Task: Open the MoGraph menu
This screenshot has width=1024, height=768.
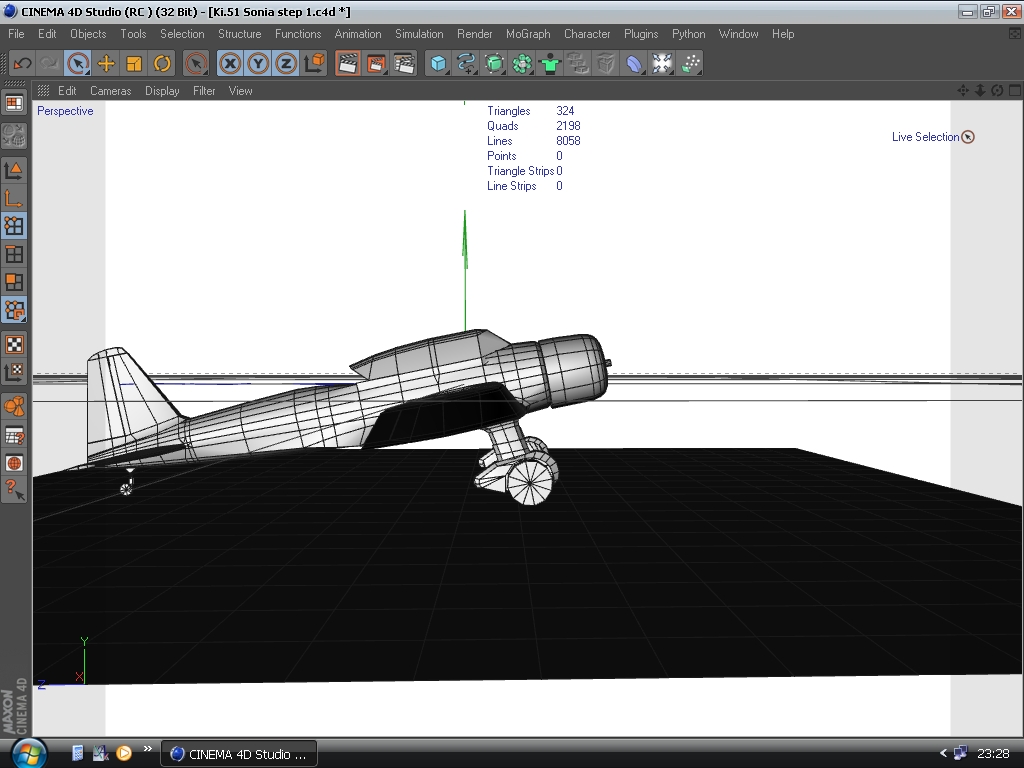Action: [x=527, y=34]
